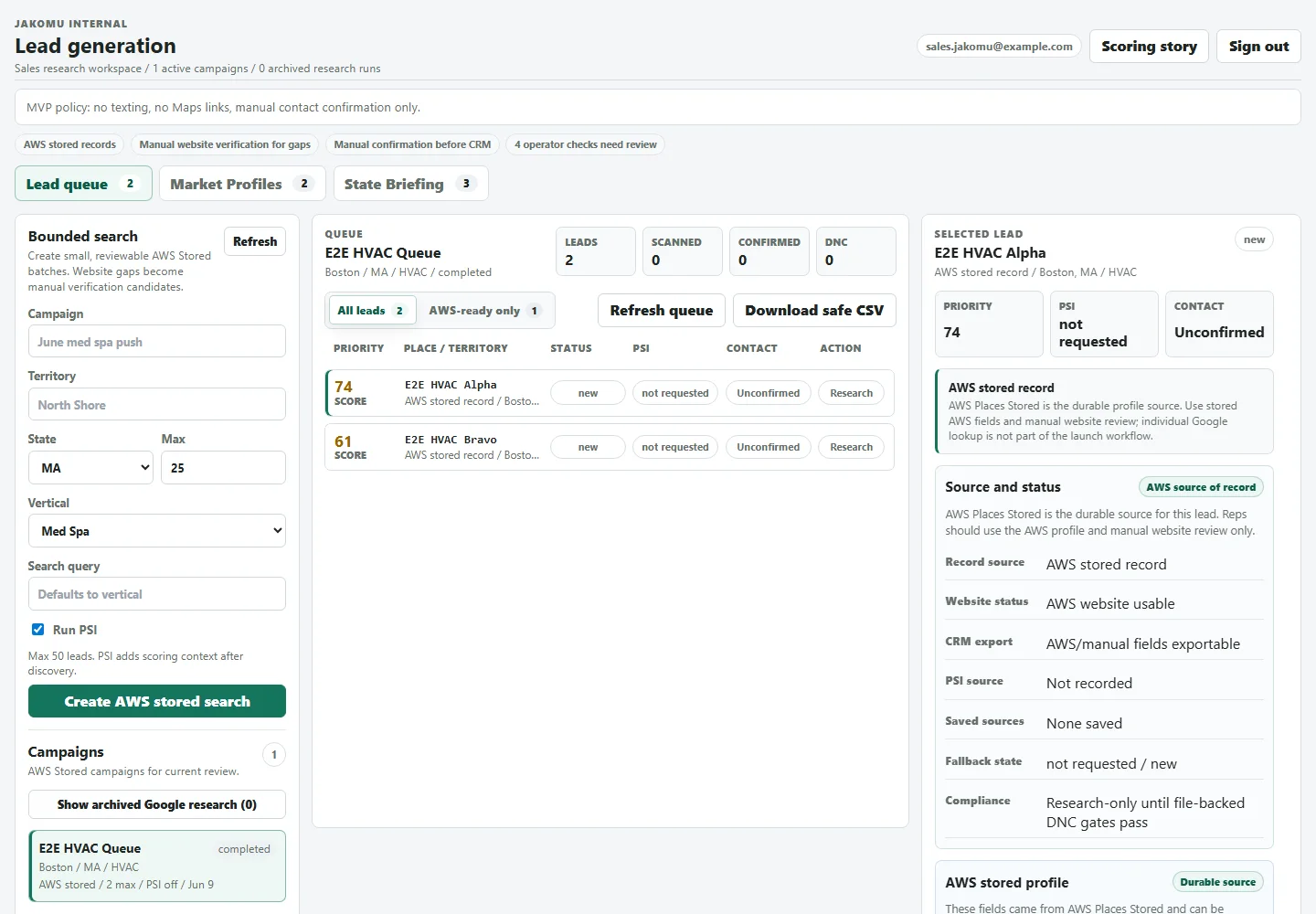Click the Not recorded PSI source value

[x=1089, y=683]
